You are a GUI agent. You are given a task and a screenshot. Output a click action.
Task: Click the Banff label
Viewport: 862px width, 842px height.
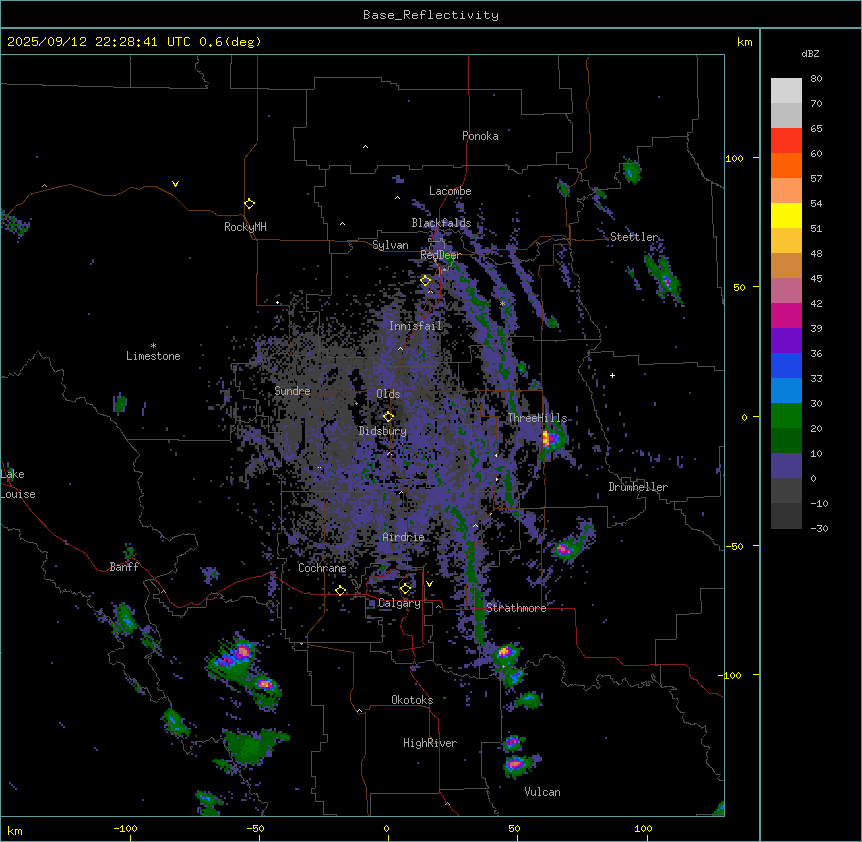point(124,567)
